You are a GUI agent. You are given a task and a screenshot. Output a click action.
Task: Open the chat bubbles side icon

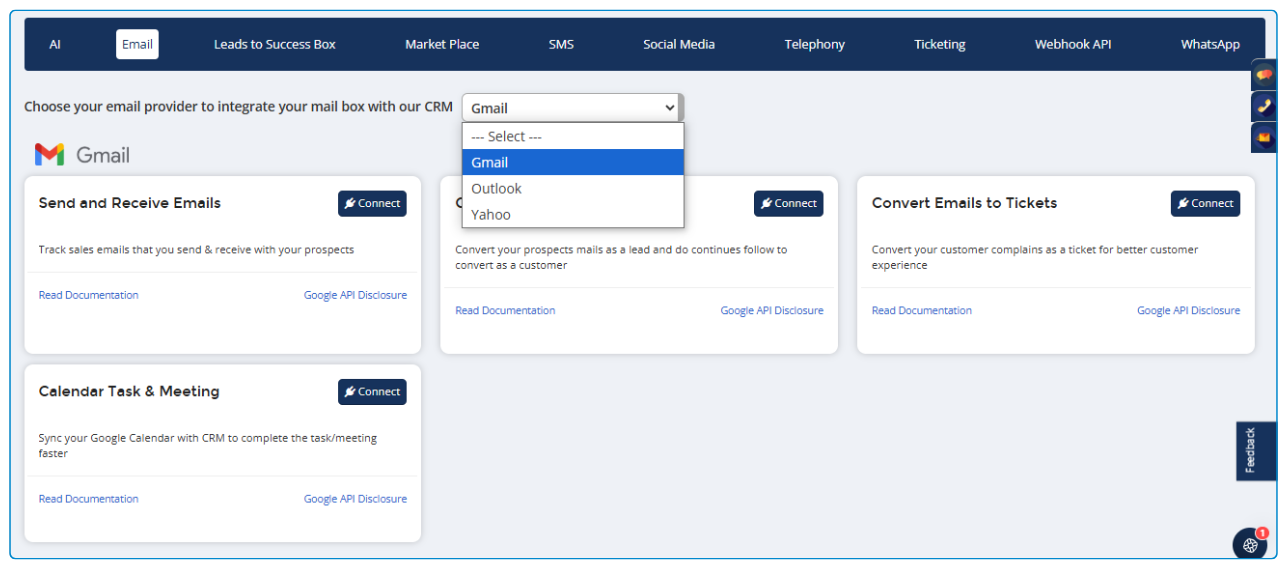click(1264, 75)
